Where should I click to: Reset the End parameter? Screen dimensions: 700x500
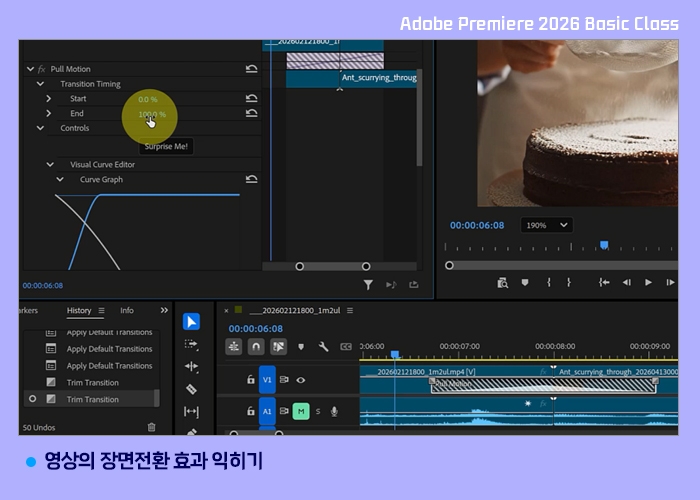pos(252,113)
